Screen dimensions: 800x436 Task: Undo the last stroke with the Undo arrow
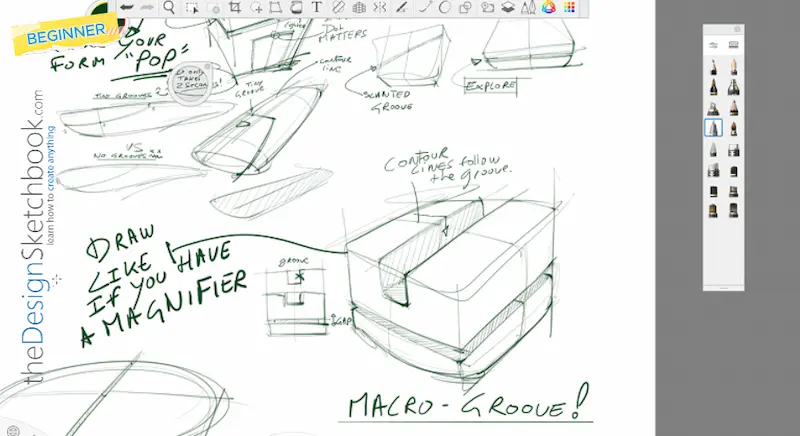coord(127,7)
